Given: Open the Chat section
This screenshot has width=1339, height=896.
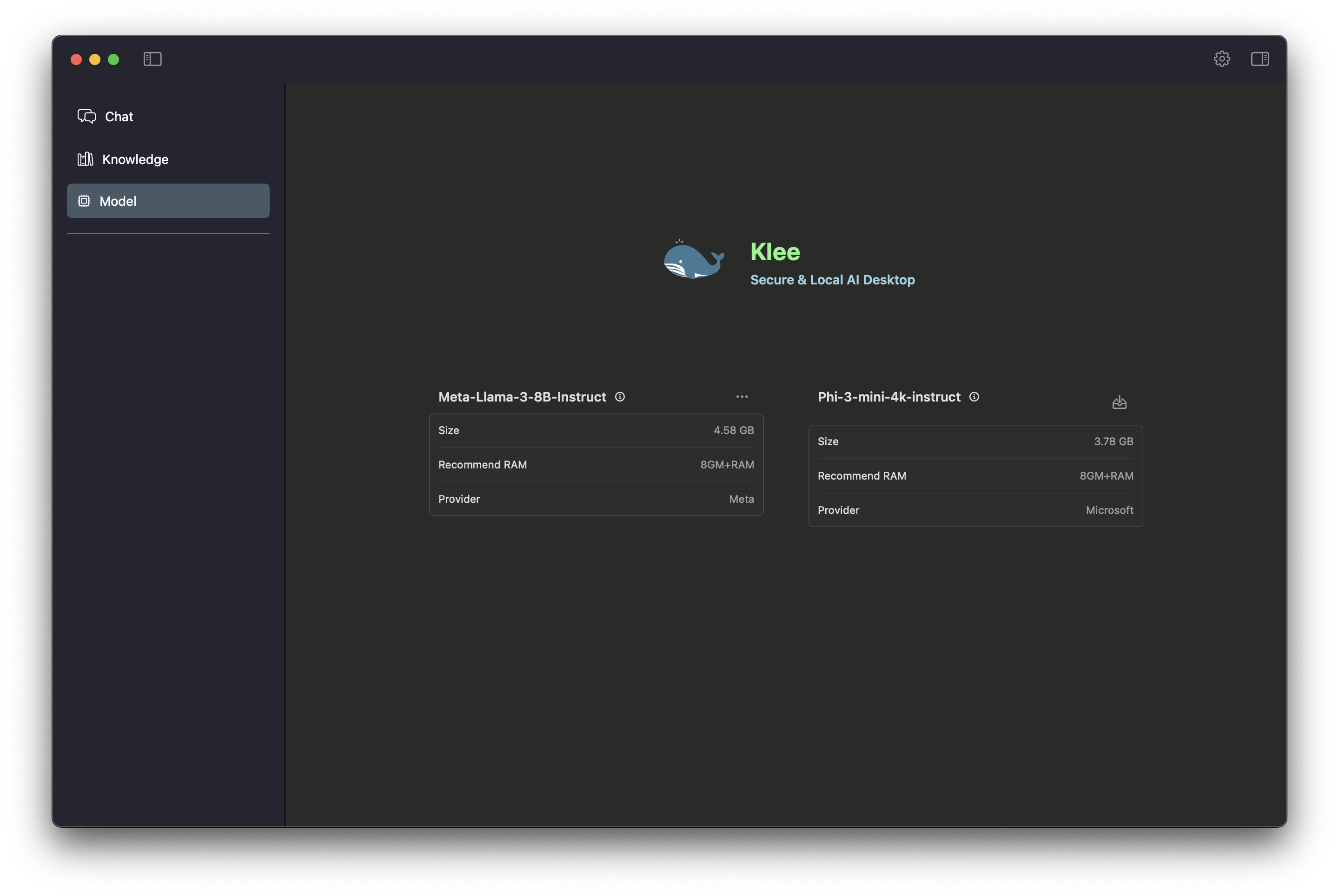Looking at the screenshot, I should coord(119,117).
